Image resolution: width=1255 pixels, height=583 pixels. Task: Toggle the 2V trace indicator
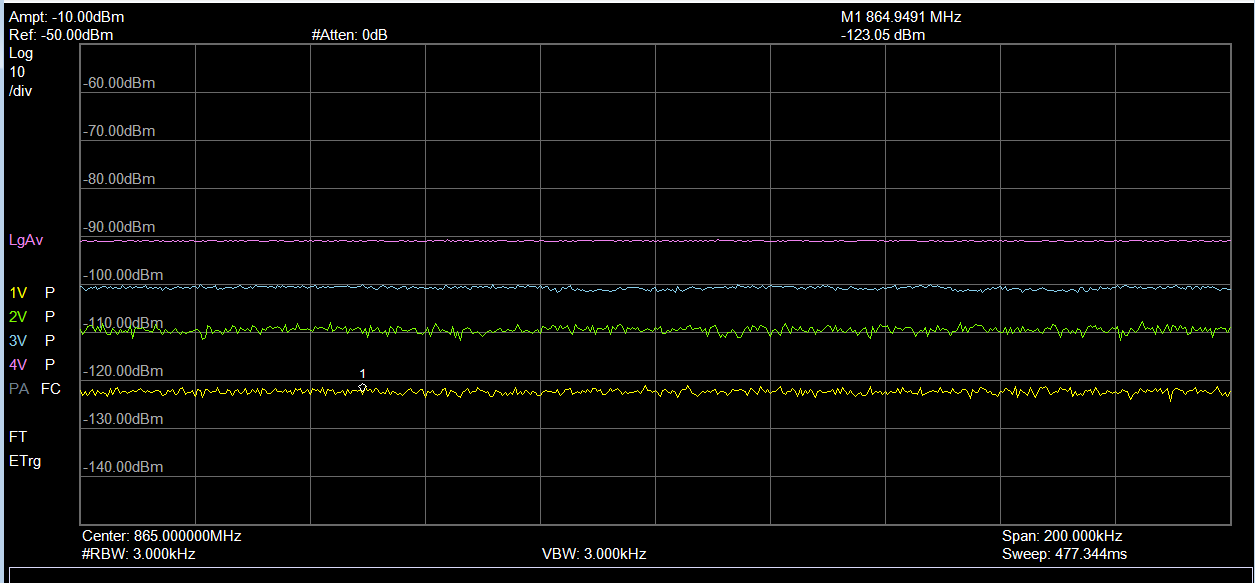tap(18, 317)
